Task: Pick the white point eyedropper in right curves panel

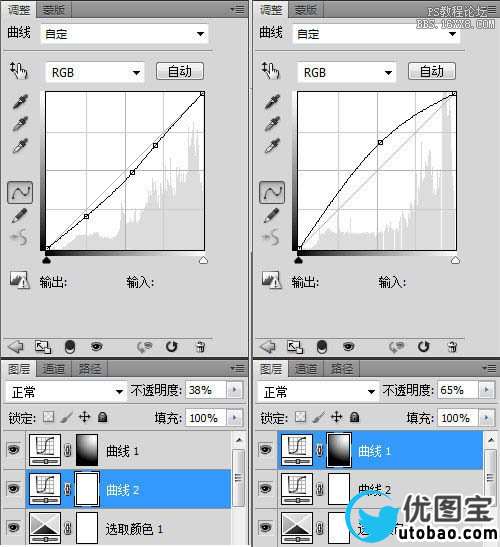Action: [272, 146]
